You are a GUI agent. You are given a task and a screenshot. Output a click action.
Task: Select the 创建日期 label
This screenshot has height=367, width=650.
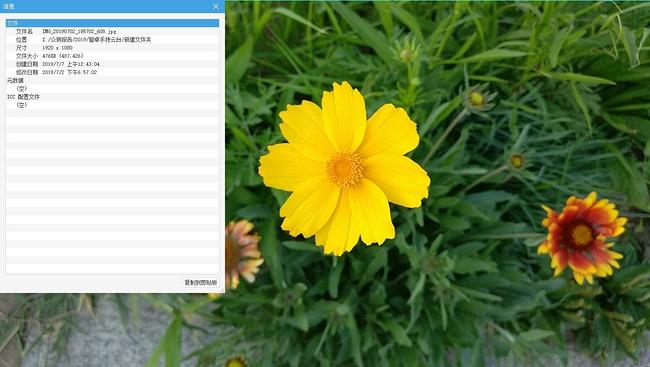coord(27,64)
